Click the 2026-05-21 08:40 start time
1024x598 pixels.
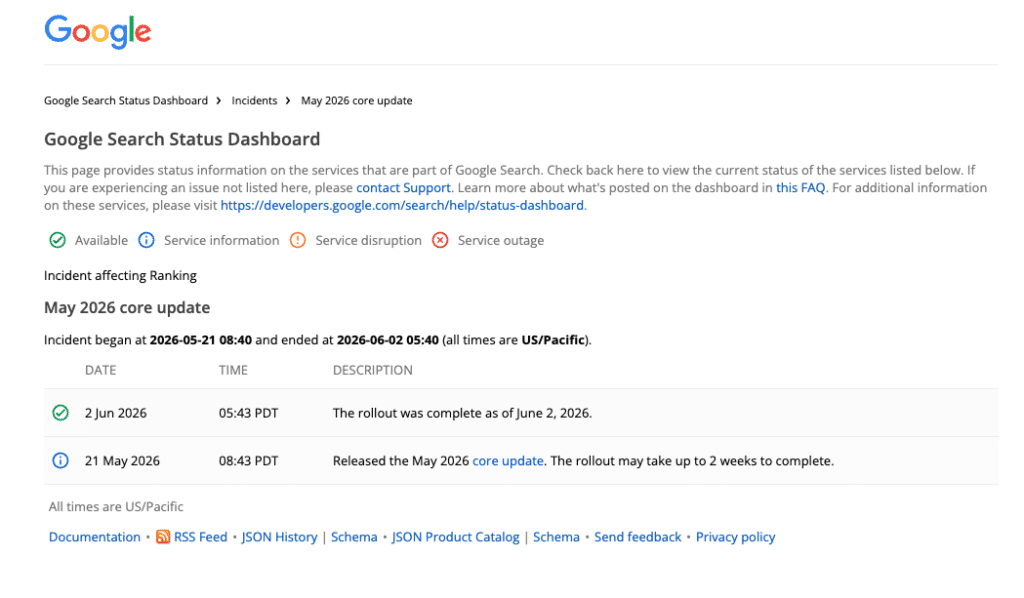point(200,339)
